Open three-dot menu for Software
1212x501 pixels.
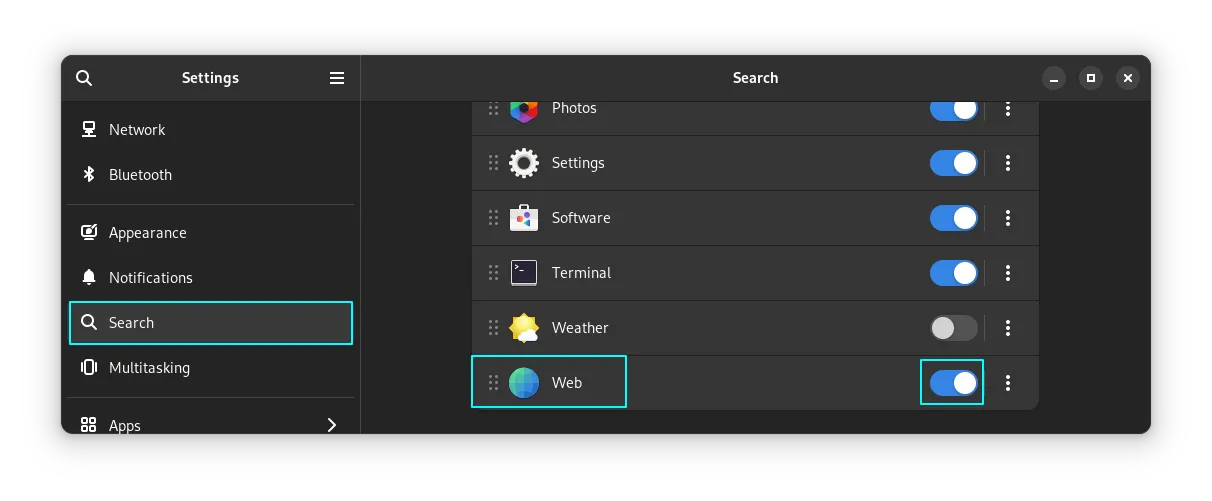1008,218
